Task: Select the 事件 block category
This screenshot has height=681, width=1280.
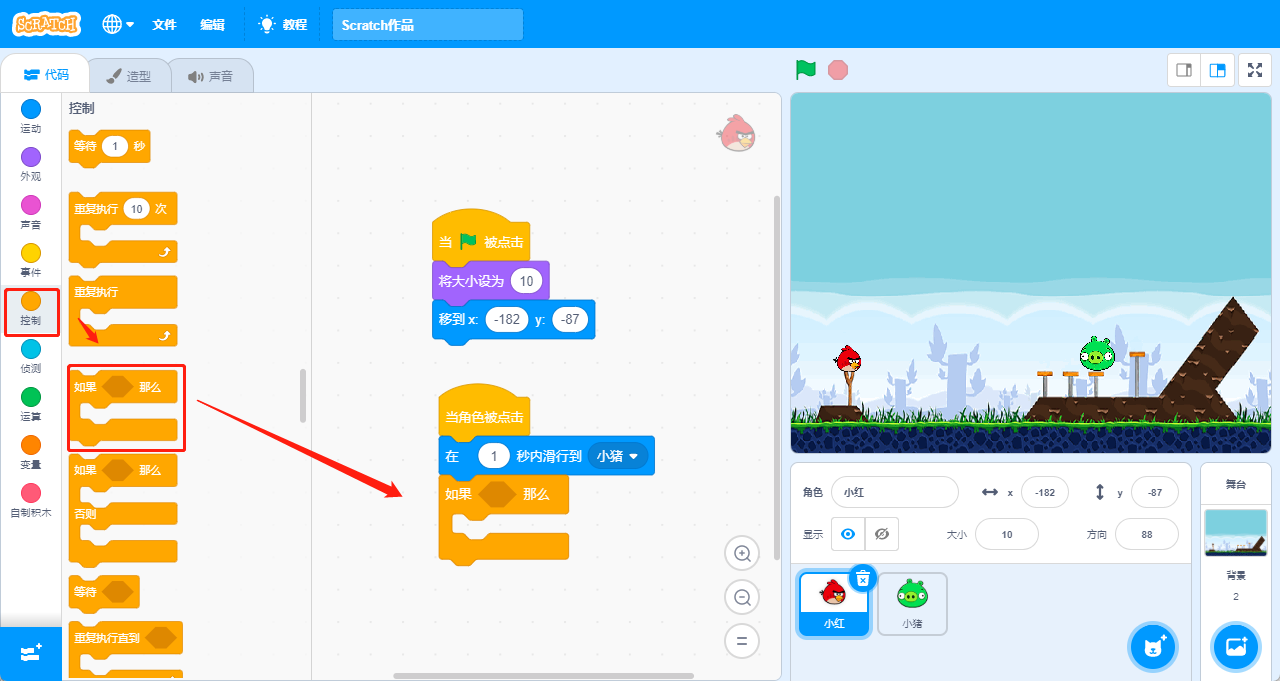Action: (31, 260)
